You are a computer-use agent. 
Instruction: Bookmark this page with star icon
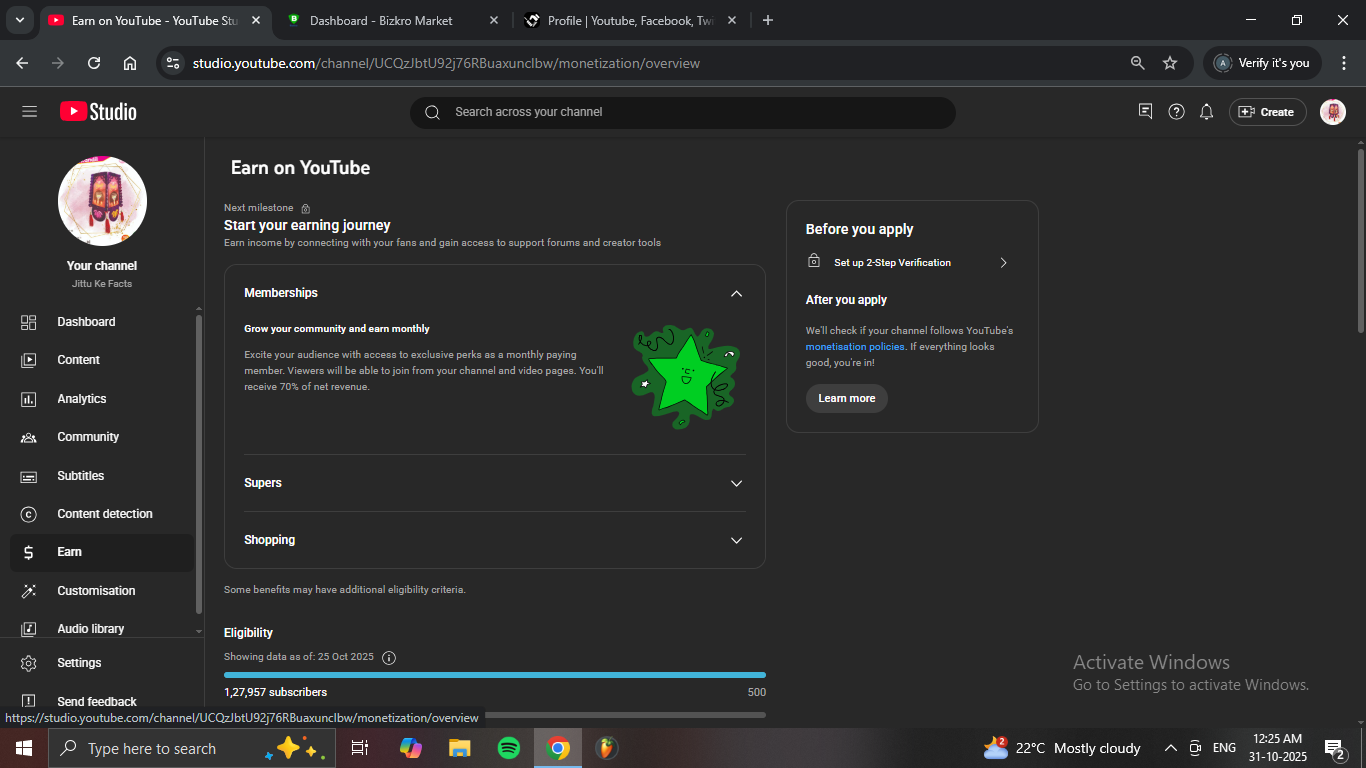(x=1169, y=63)
